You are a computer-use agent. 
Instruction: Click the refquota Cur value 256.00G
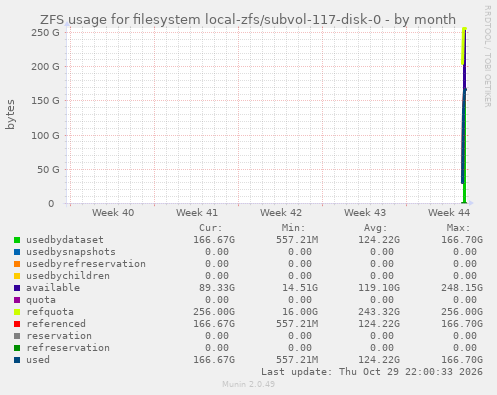pyautogui.click(x=214, y=312)
